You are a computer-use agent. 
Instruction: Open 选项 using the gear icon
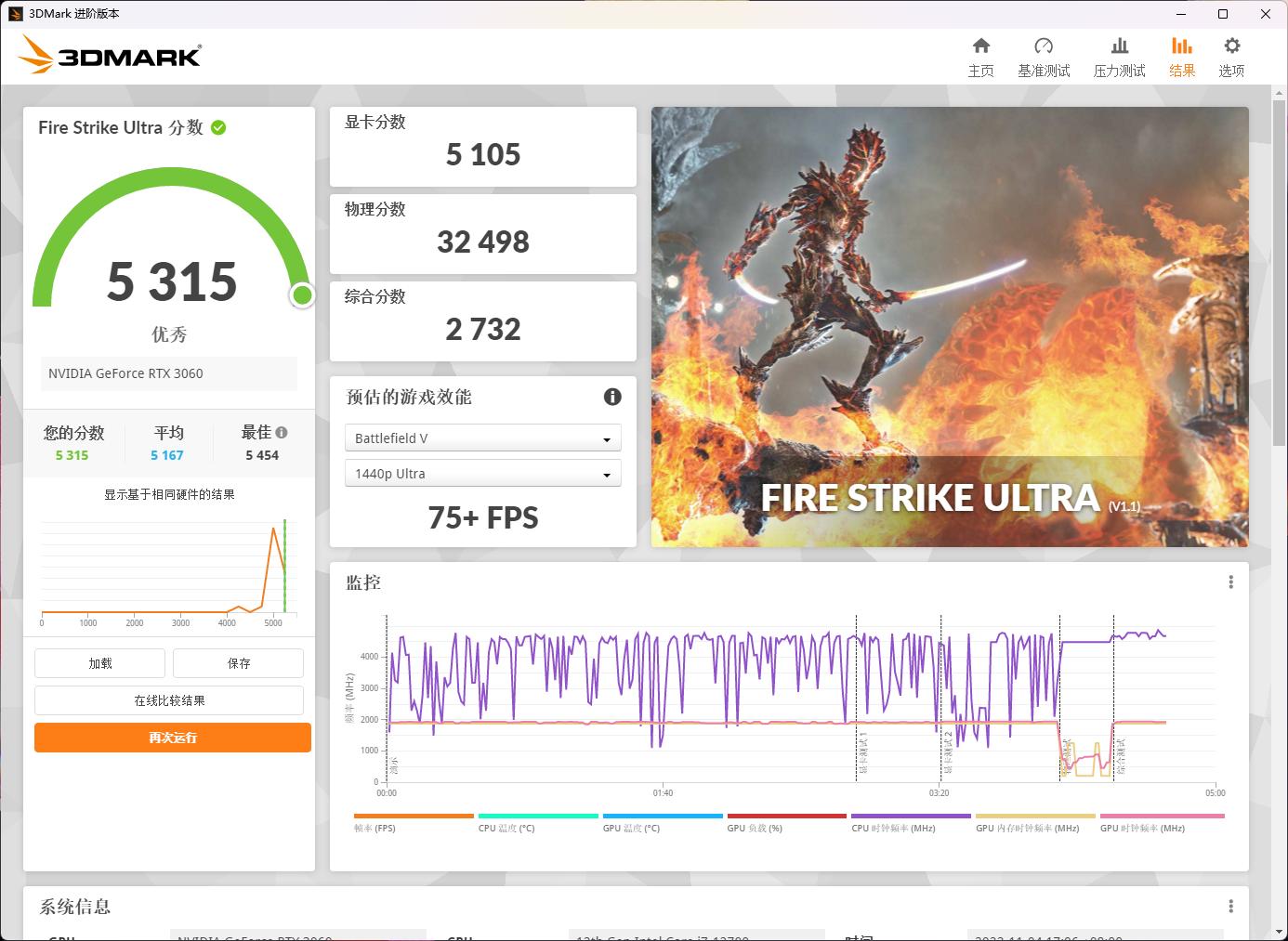pyautogui.click(x=1232, y=45)
